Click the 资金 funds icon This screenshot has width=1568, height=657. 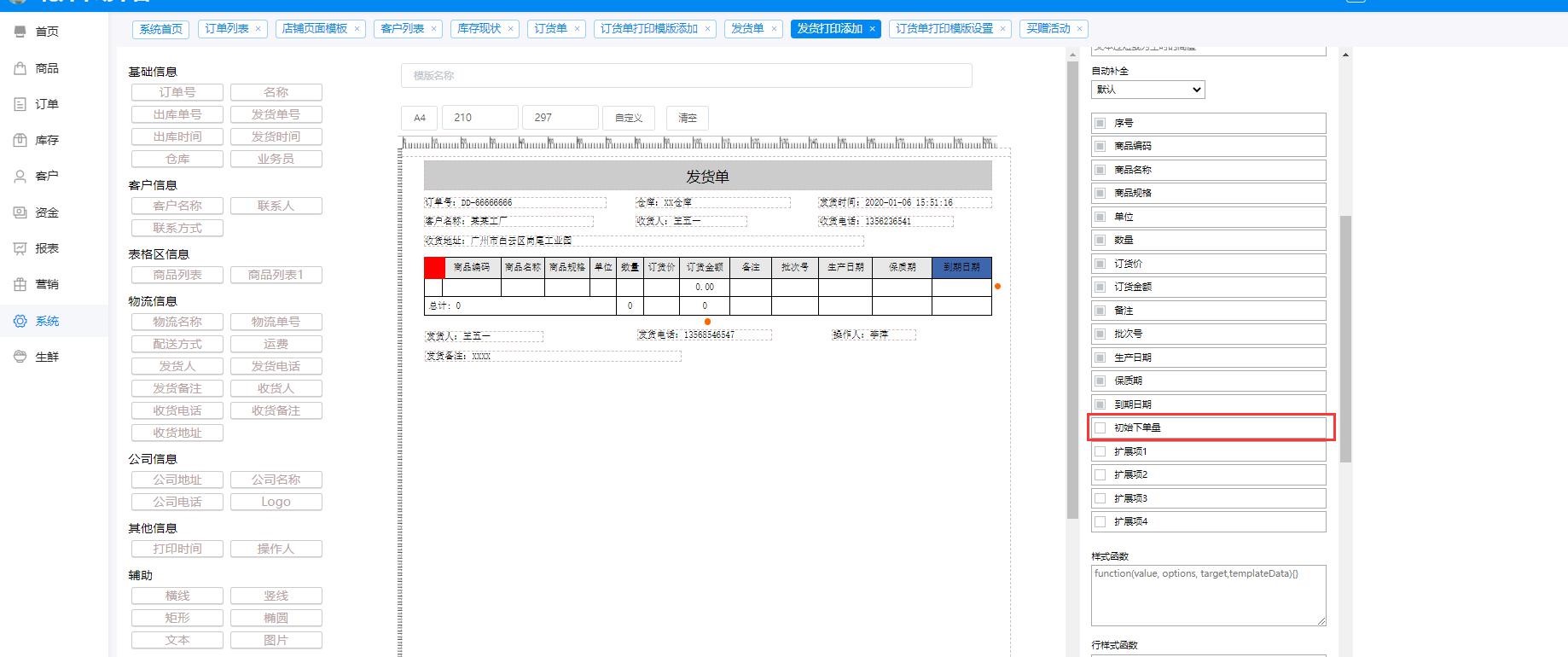pyautogui.click(x=20, y=212)
